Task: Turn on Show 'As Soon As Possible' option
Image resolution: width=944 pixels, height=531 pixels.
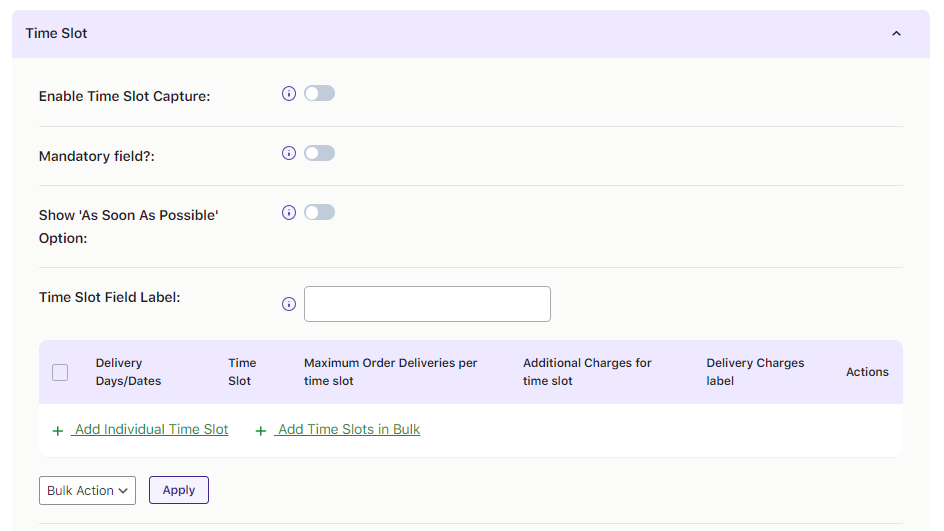Action: click(x=319, y=213)
